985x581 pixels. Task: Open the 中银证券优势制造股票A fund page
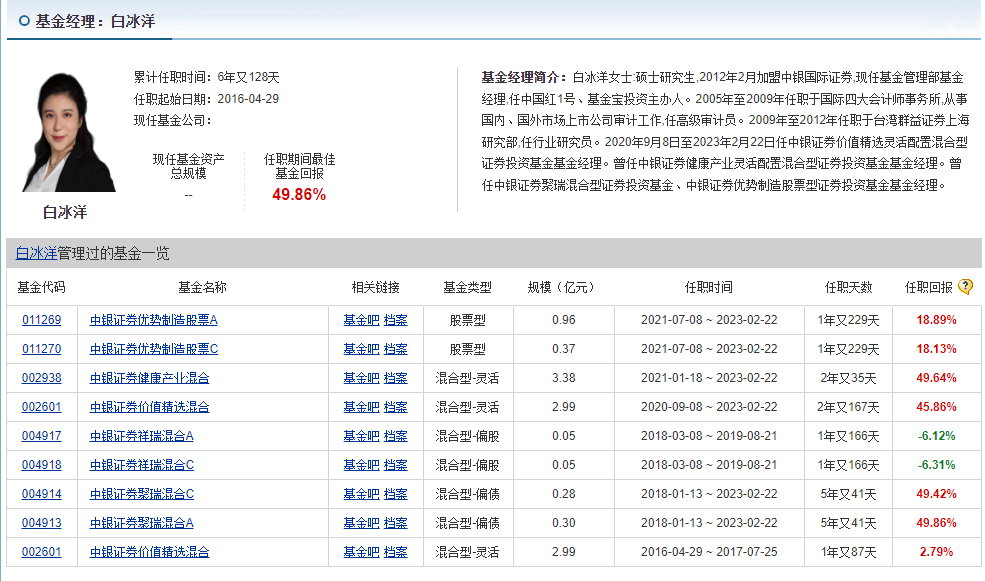(153, 320)
